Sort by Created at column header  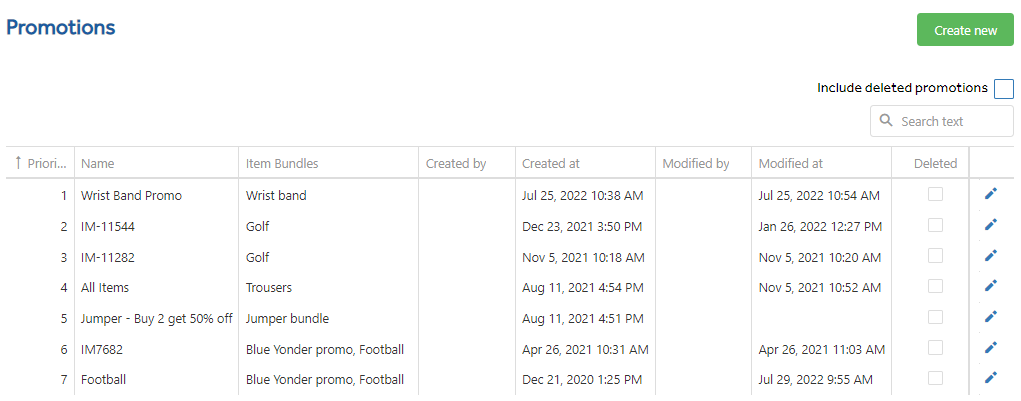click(x=551, y=164)
